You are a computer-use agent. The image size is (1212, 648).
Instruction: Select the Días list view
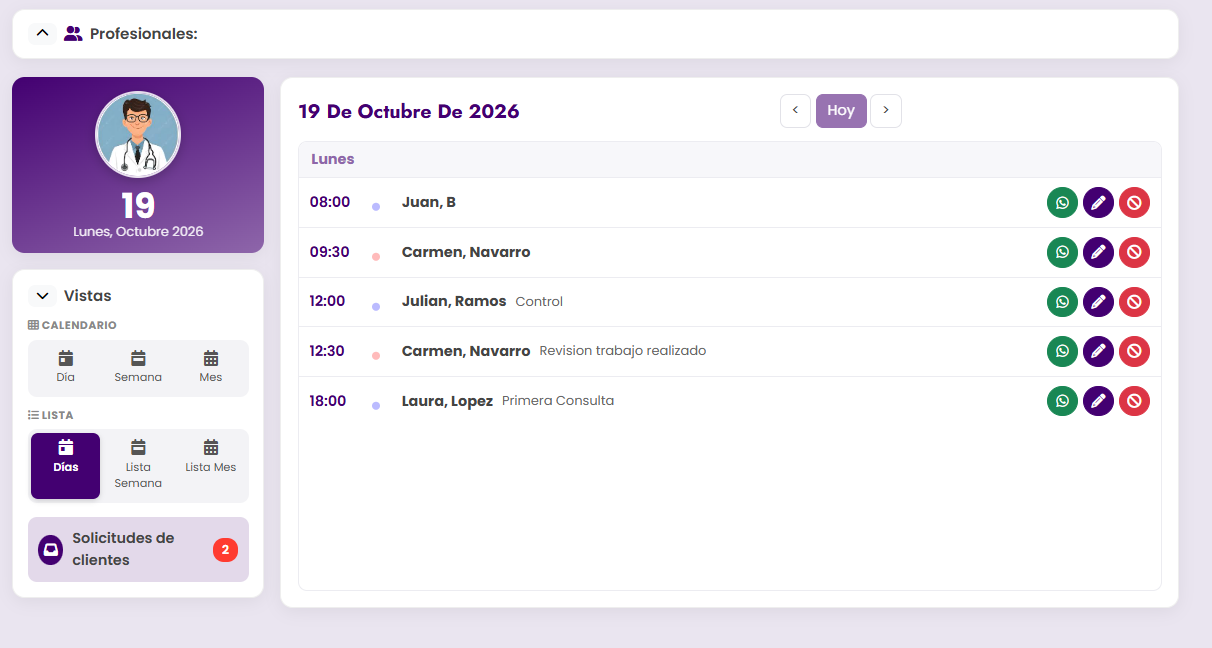[x=66, y=466]
